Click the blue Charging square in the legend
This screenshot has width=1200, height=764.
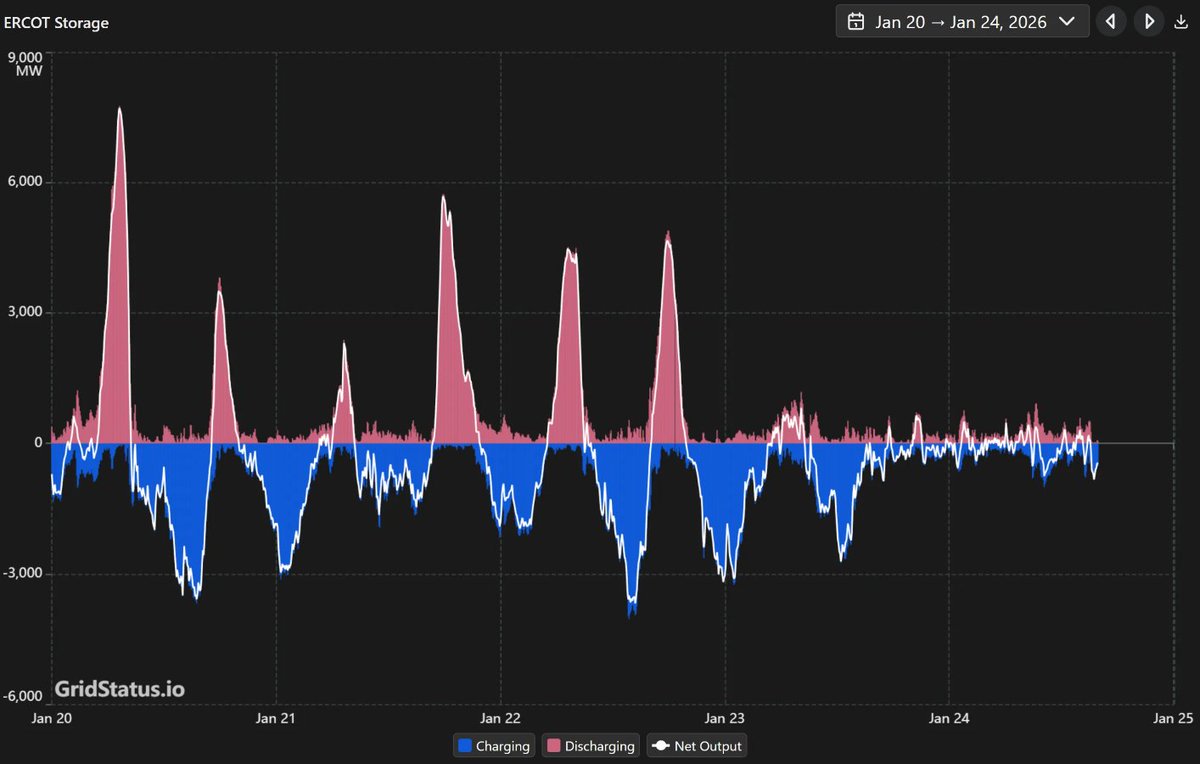[x=465, y=746]
